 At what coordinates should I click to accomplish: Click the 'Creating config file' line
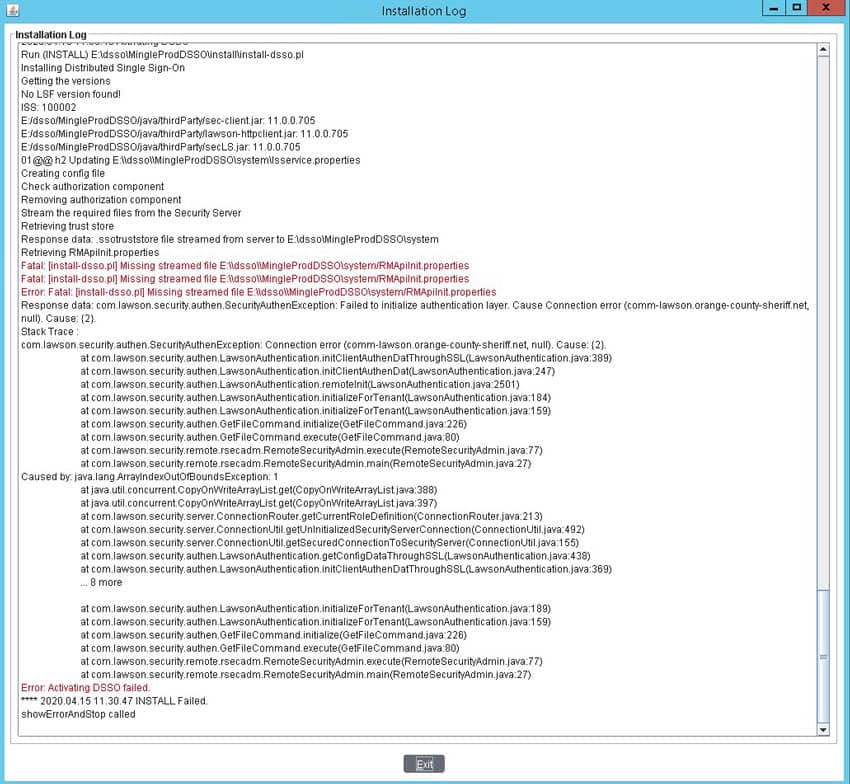pos(63,173)
